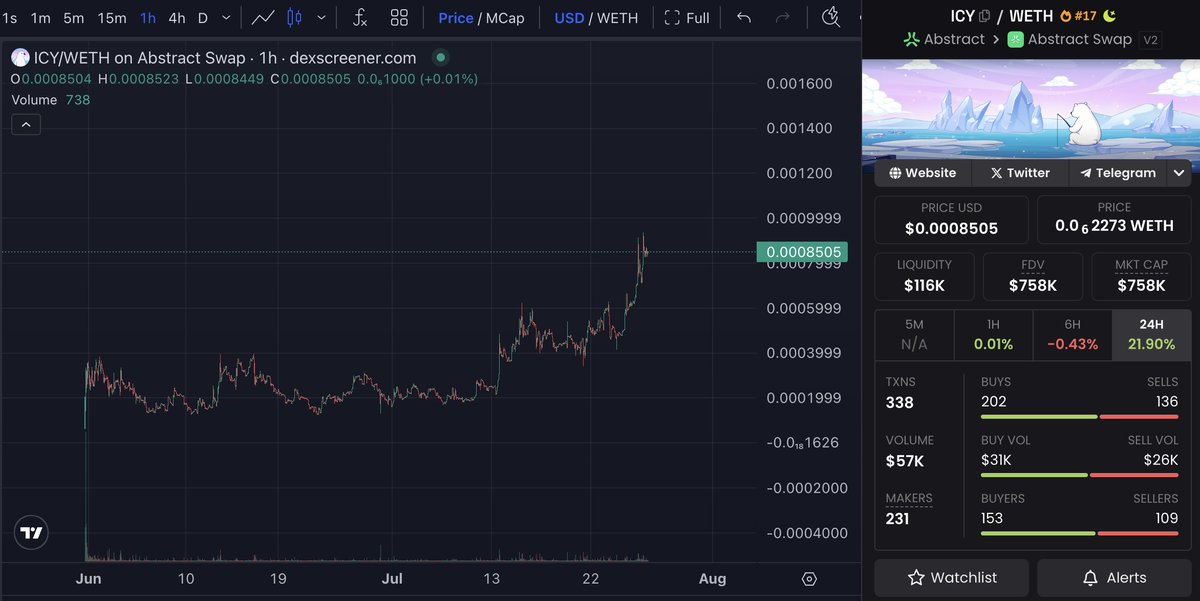1200x601 pixels.
Task: Click the LIQUIDITY $116K box
Action: click(x=924, y=276)
